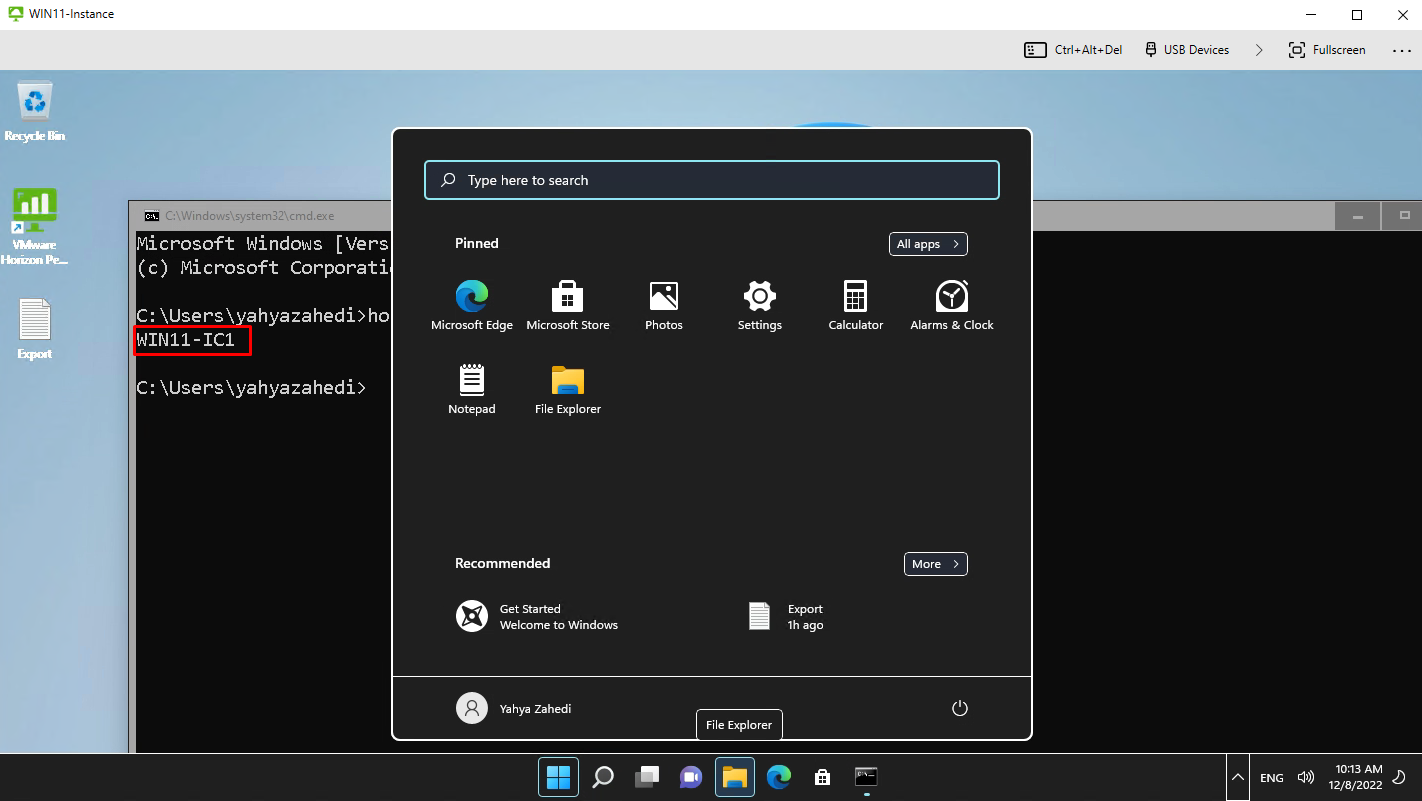Expand More recommended items

pos(934,563)
